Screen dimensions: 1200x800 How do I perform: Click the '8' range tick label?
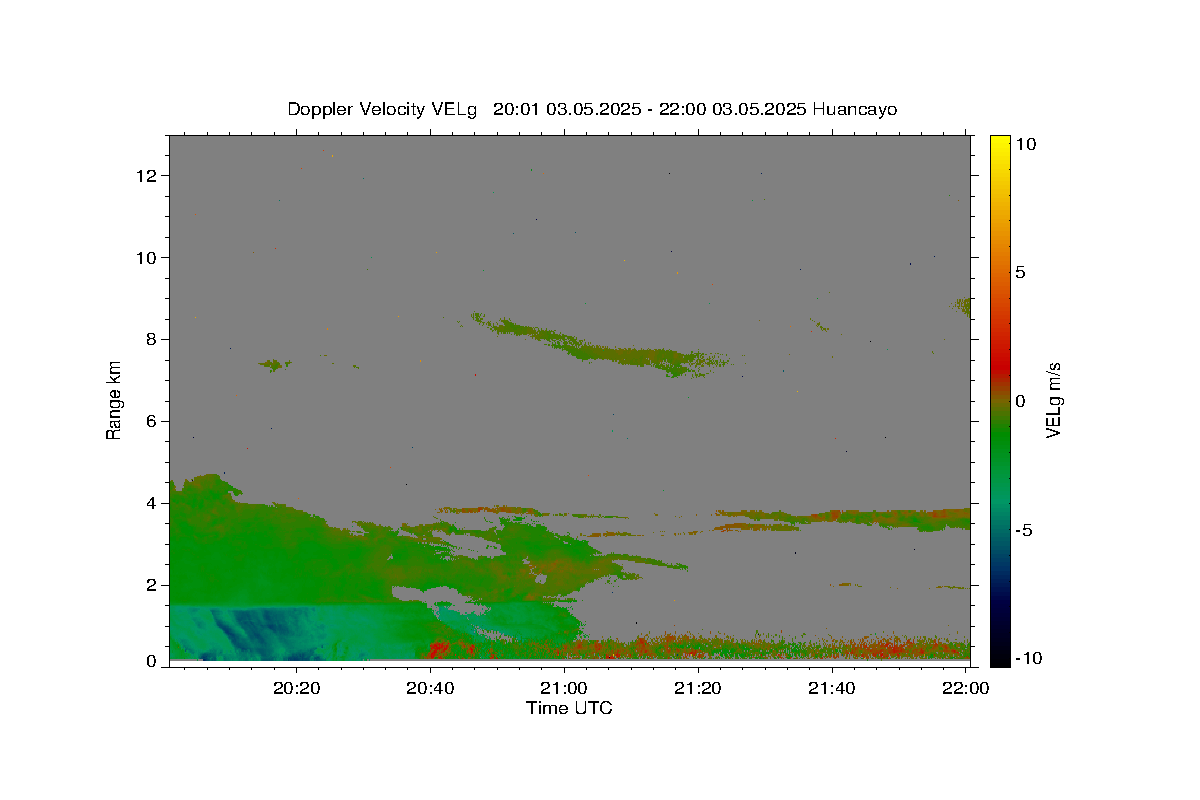point(153,340)
